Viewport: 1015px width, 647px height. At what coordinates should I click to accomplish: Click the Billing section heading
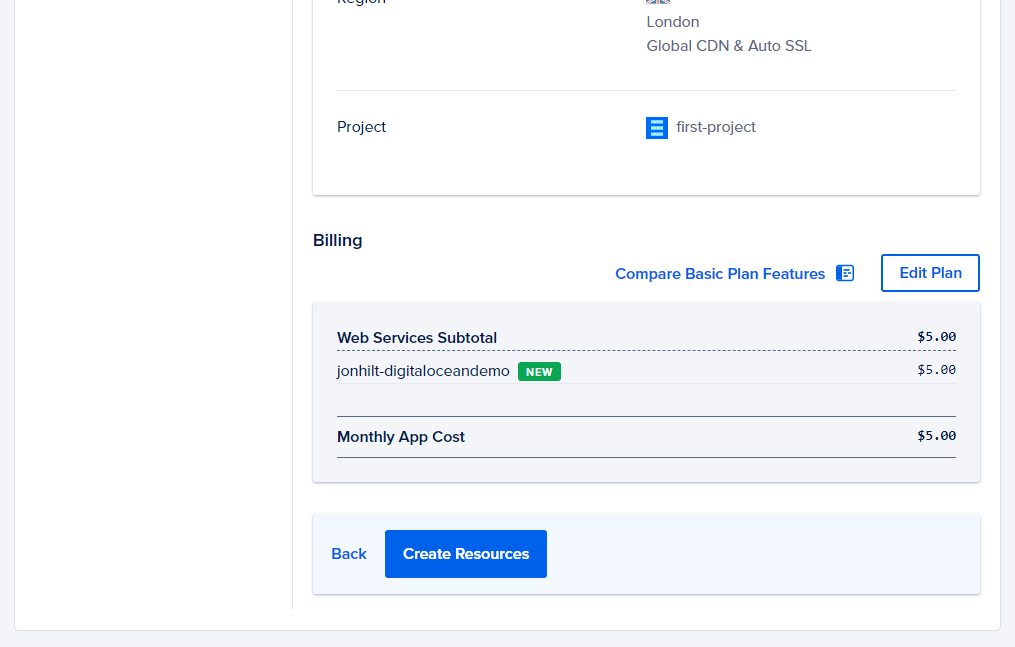click(x=337, y=240)
